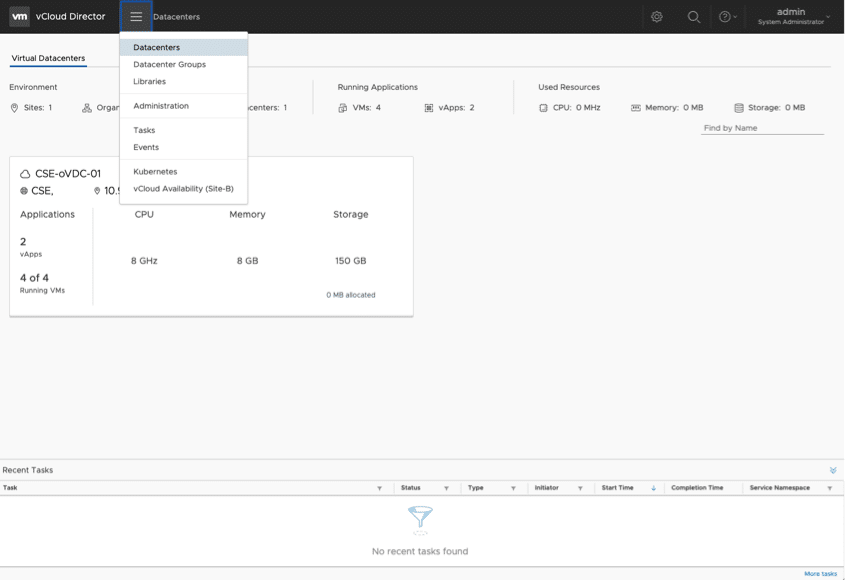
Task: Filter the Task column
Action: [379, 488]
